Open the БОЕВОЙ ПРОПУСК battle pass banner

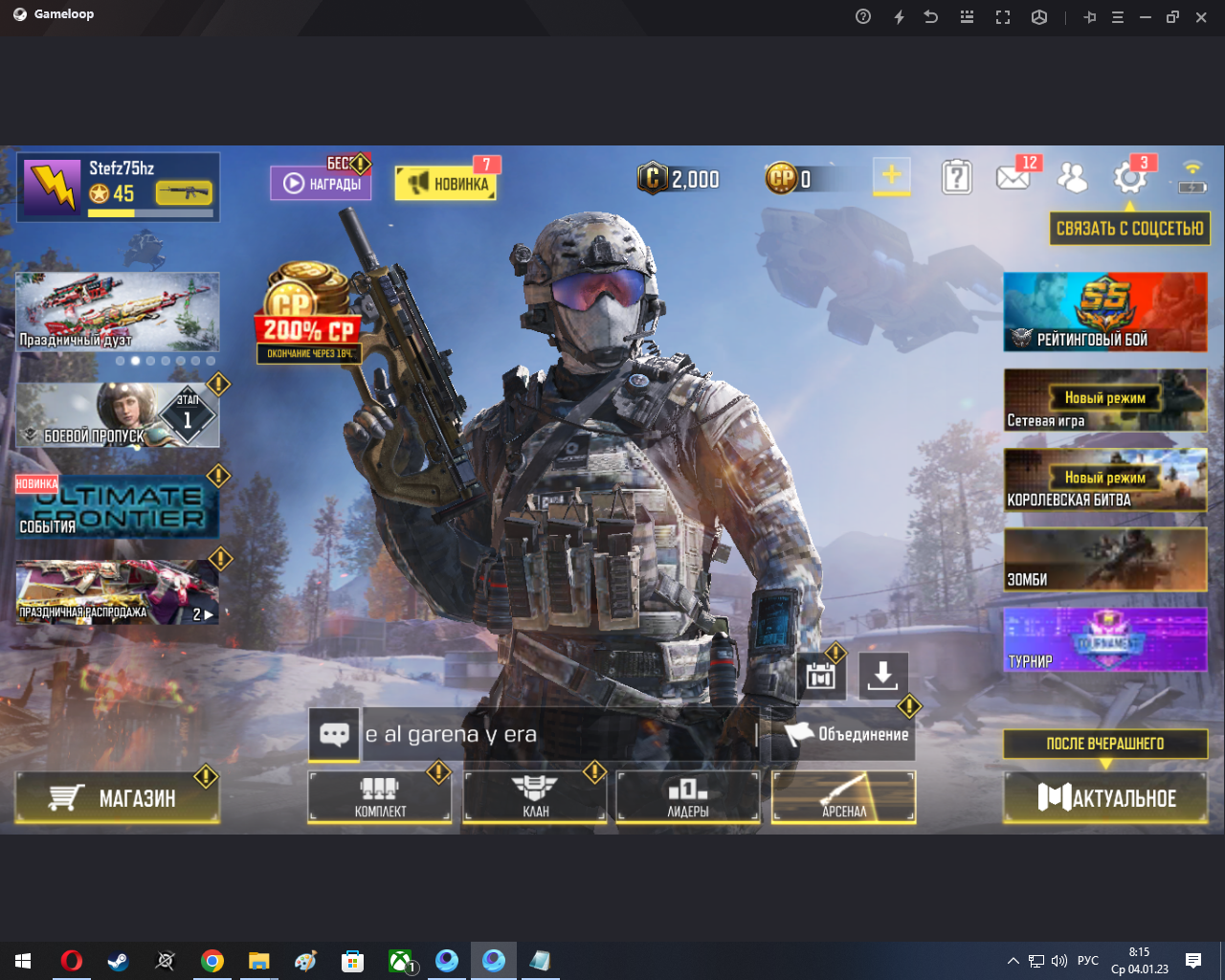118,415
